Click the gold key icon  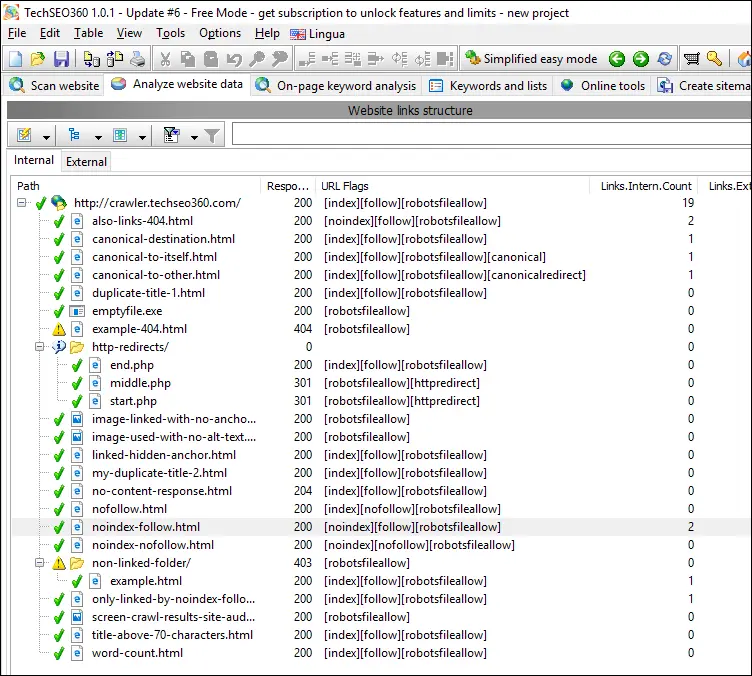pyautogui.click(x=714, y=60)
